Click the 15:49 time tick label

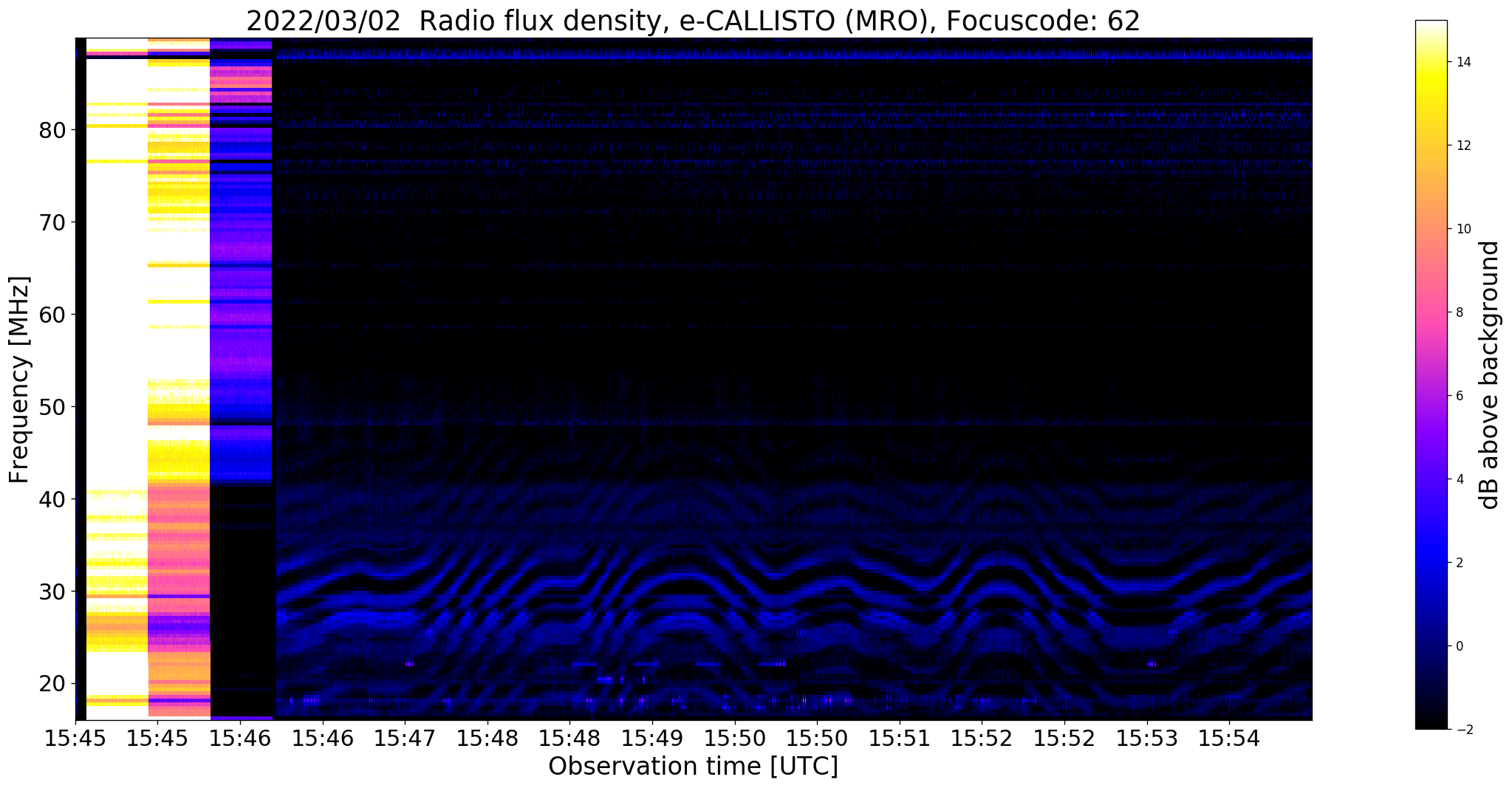coord(652,738)
